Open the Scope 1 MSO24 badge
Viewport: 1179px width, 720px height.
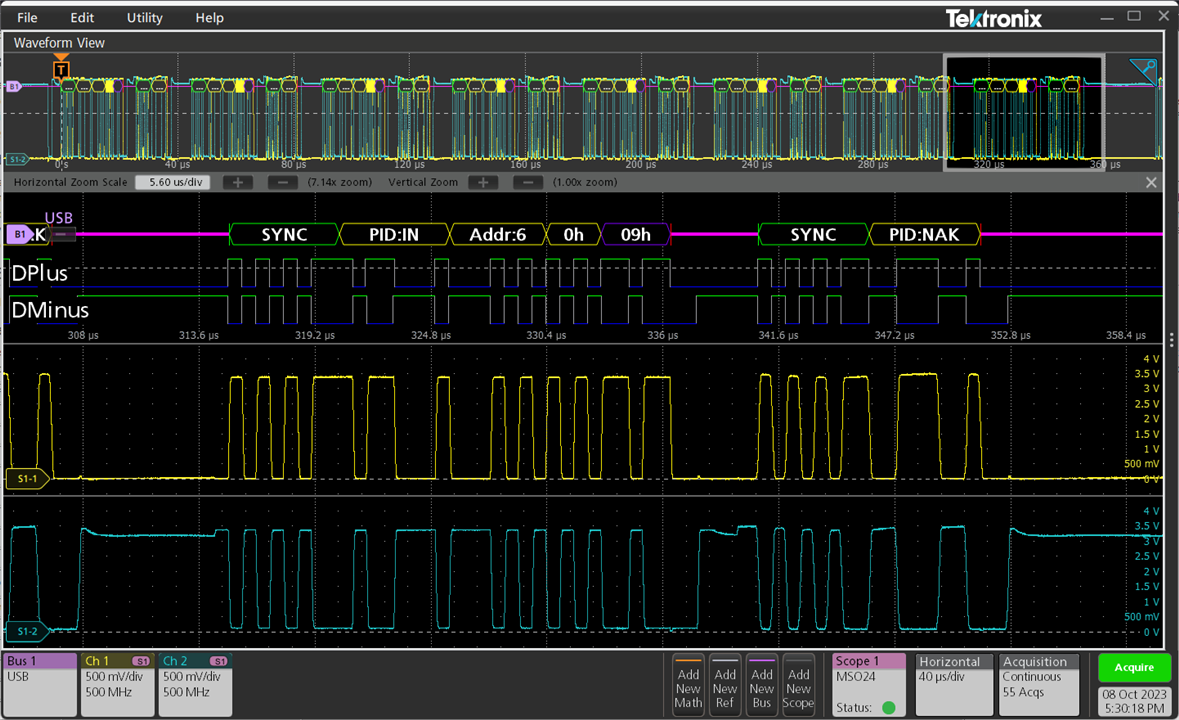coord(869,685)
